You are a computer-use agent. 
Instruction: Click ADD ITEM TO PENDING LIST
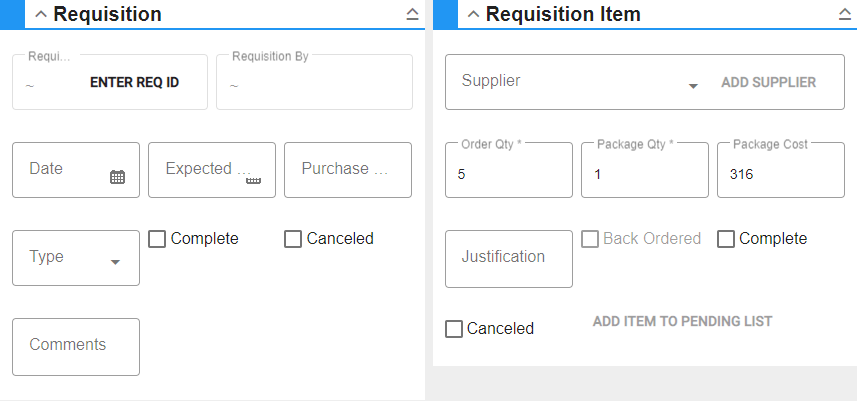click(683, 321)
